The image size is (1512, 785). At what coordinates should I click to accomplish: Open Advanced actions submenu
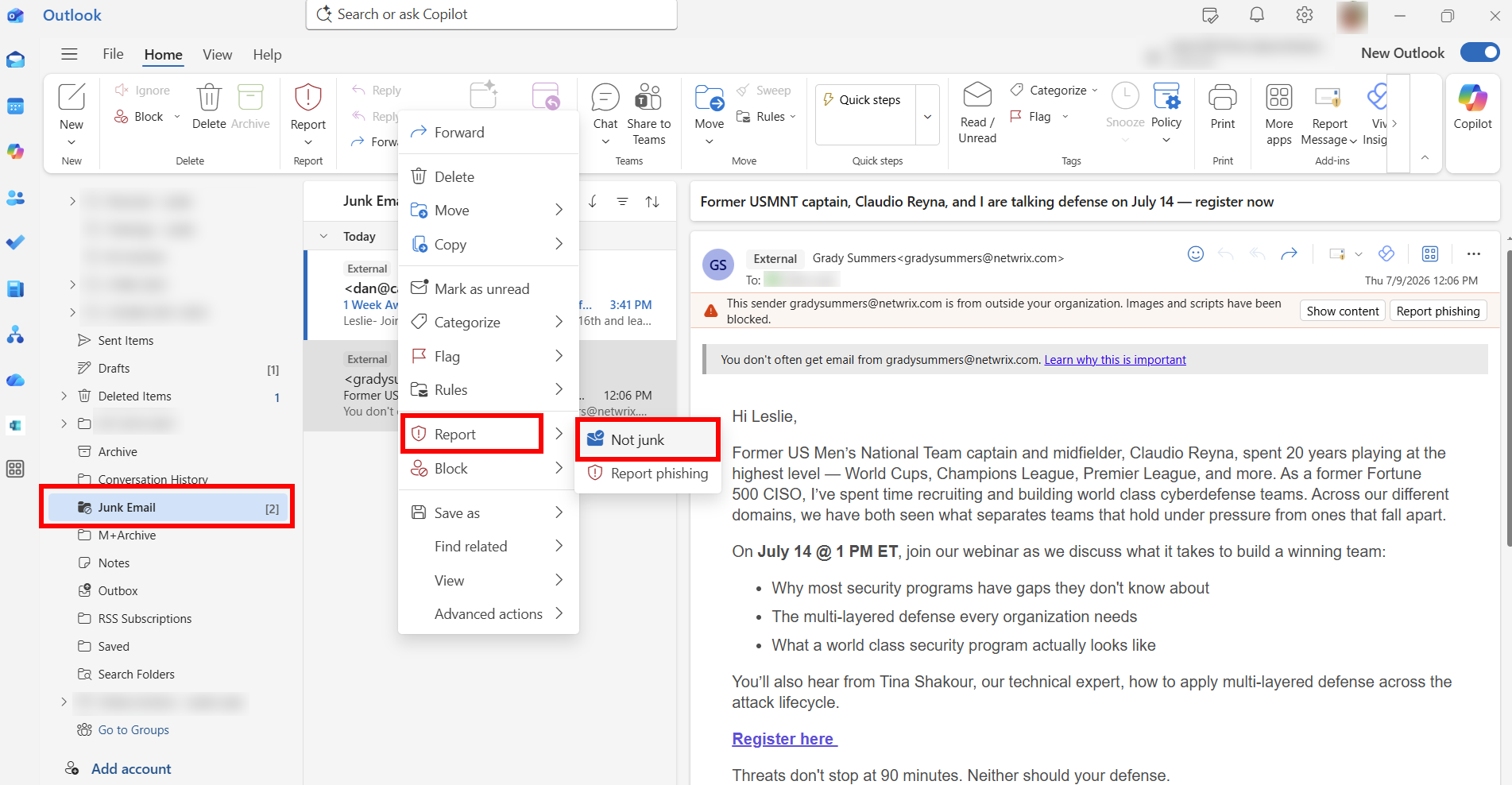click(488, 614)
